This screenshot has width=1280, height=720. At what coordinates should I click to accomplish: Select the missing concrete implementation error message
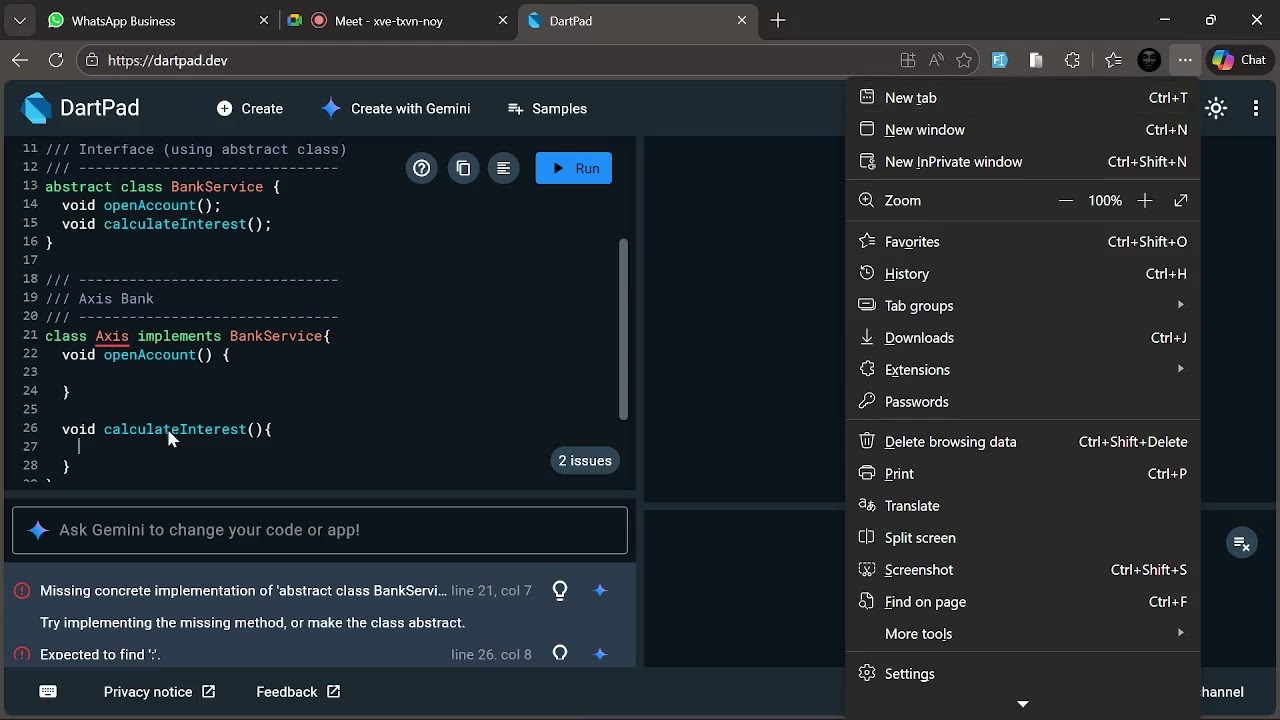click(x=243, y=591)
